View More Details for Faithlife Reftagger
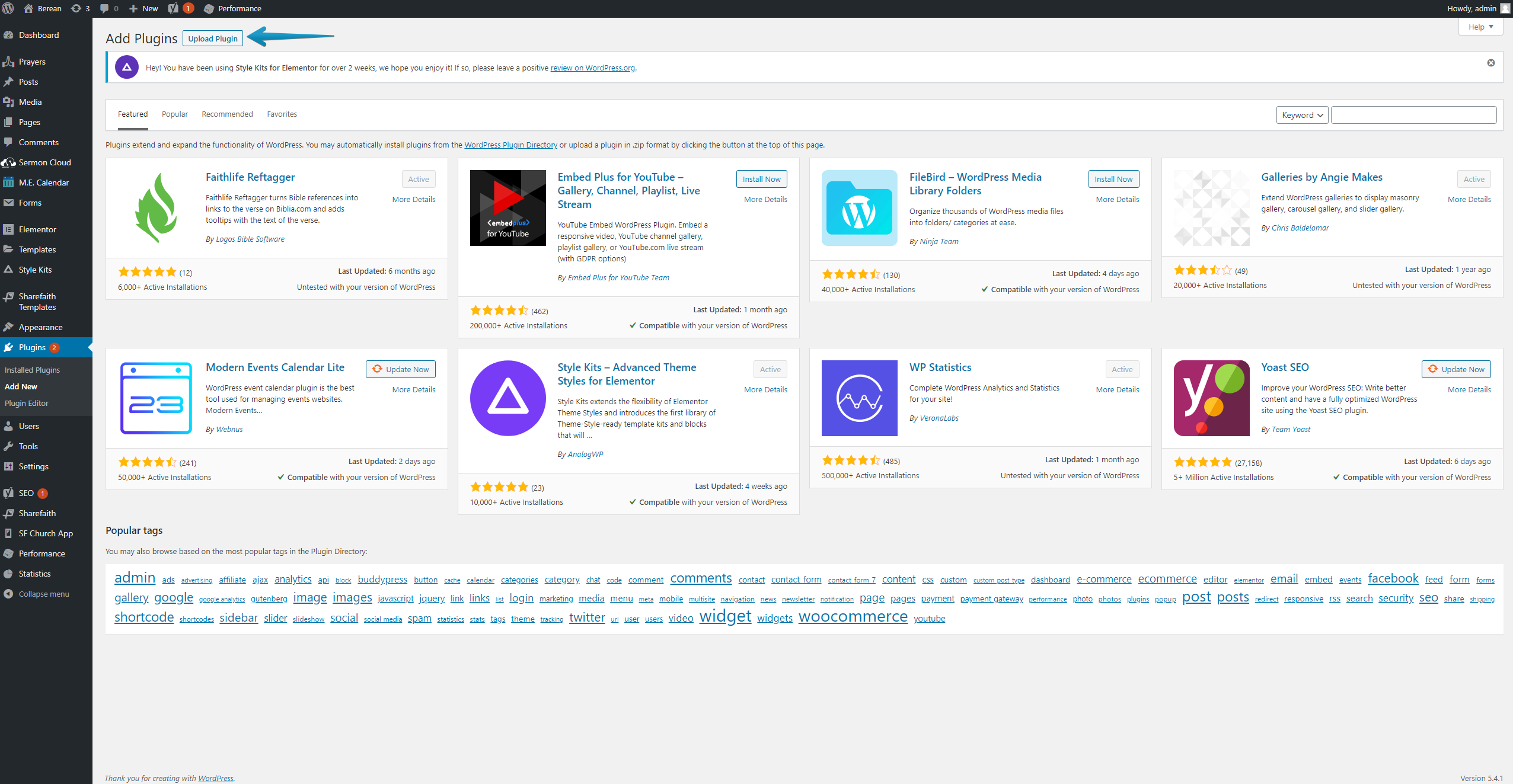 [413, 199]
